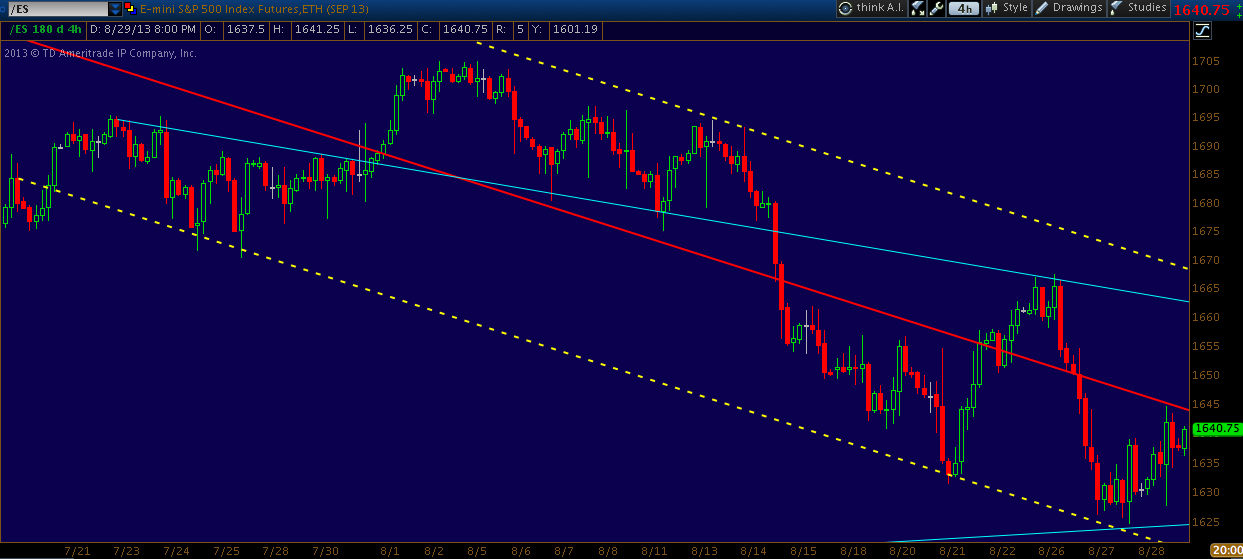Click the flask-with-arrow quick study icon
The height and width of the screenshot is (559, 1243).
coord(917,8)
